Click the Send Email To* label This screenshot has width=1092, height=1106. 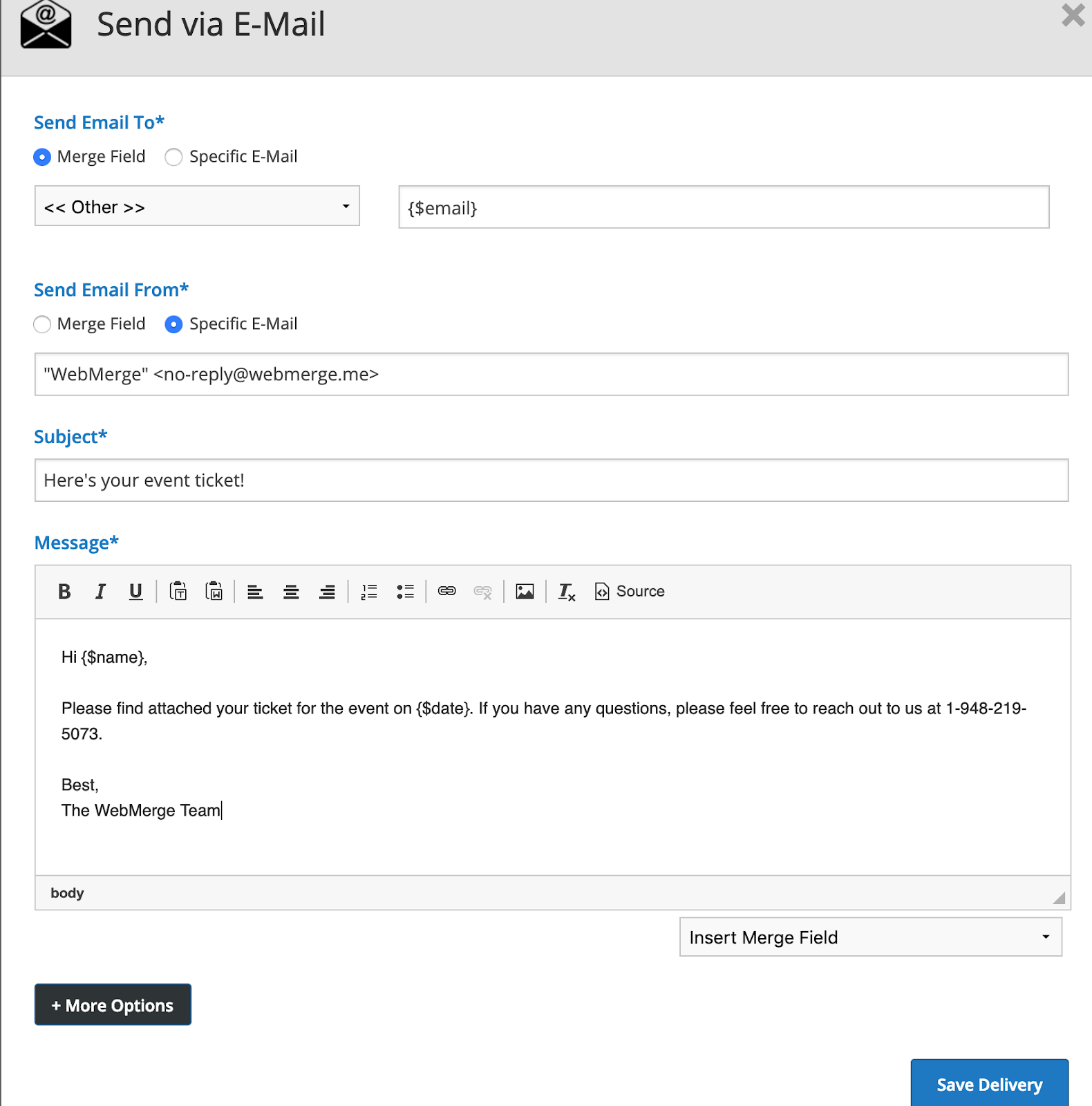click(x=100, y=122)
